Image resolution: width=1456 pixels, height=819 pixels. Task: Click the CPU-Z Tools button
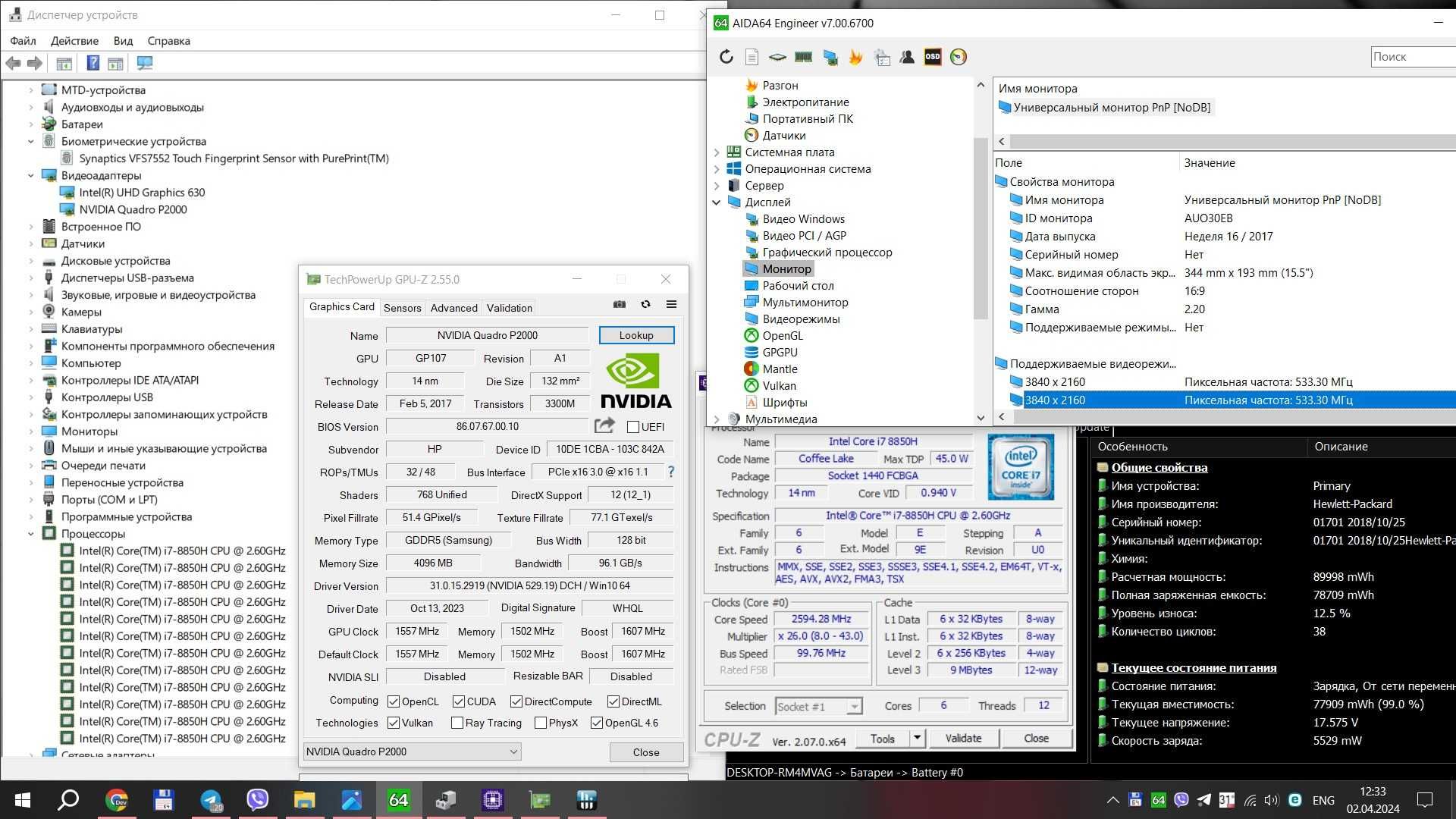(x=883, y=738)
